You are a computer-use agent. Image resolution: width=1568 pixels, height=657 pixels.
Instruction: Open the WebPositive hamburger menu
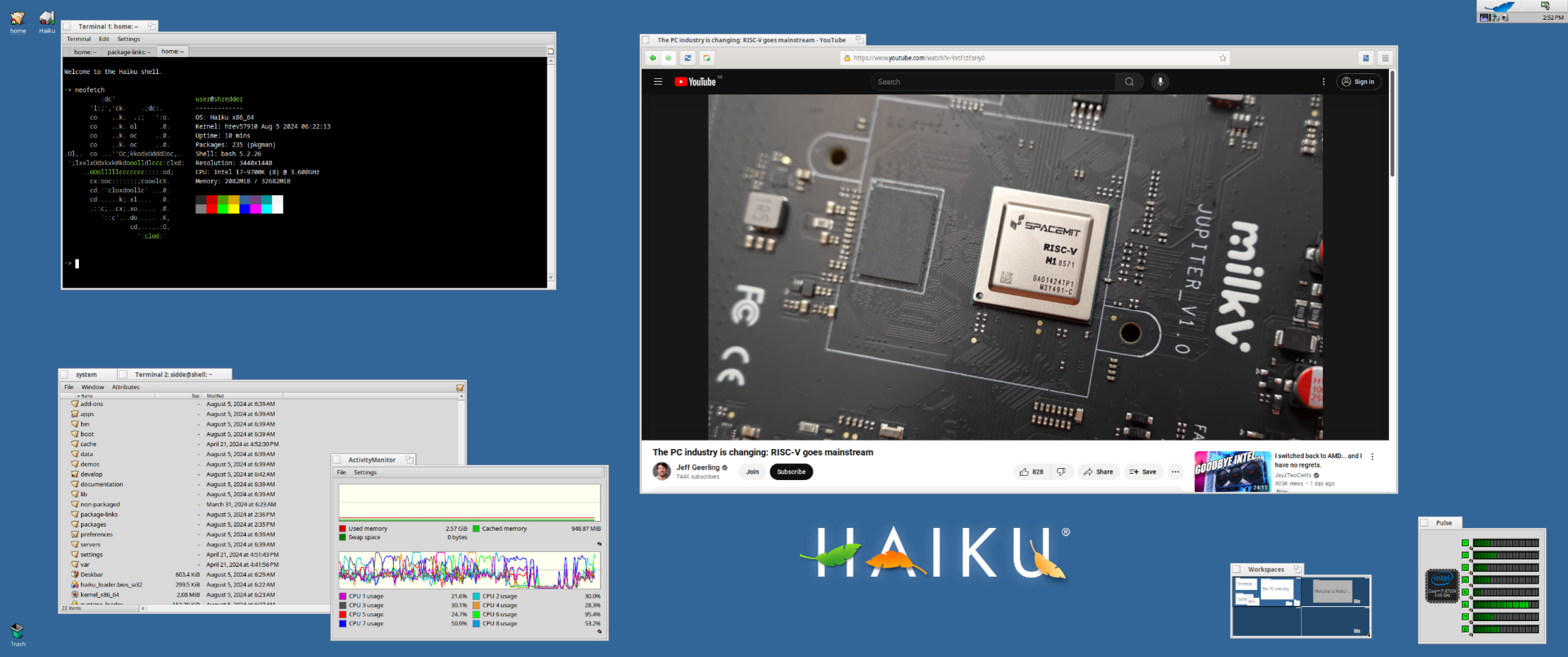point(1385,58)
